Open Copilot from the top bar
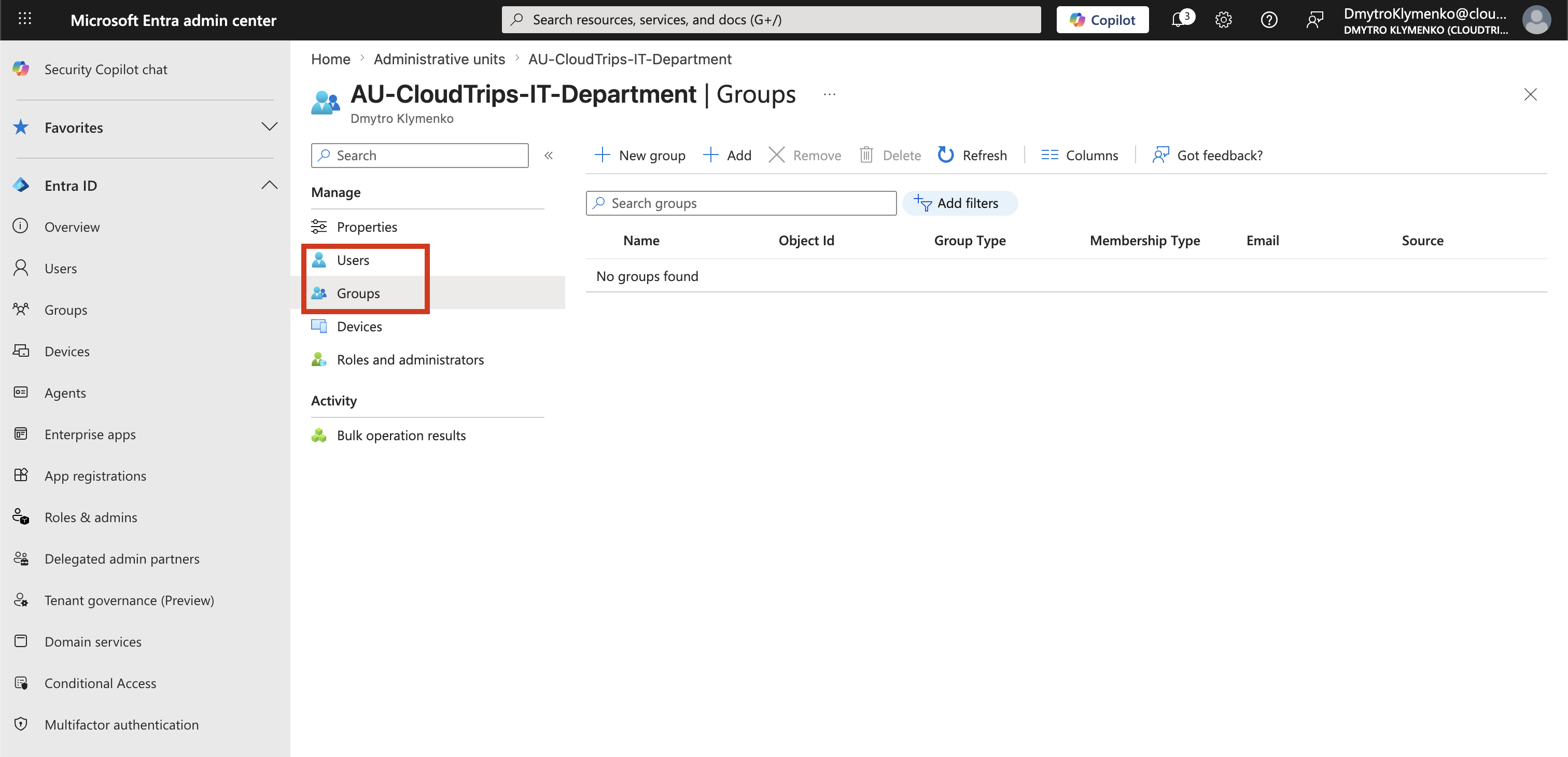Screen dimensions: 1568x757 (x=1102, y=20)
